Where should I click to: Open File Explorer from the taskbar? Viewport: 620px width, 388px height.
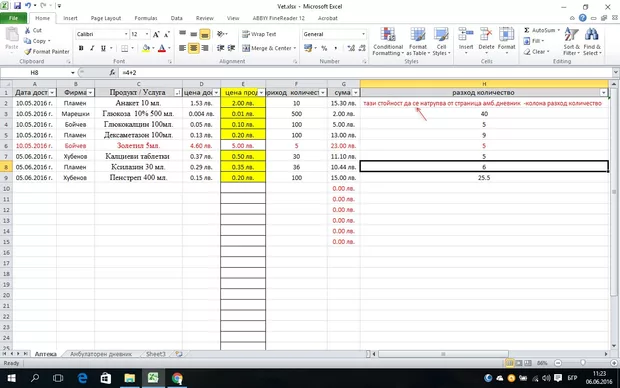tap(130, 379)
